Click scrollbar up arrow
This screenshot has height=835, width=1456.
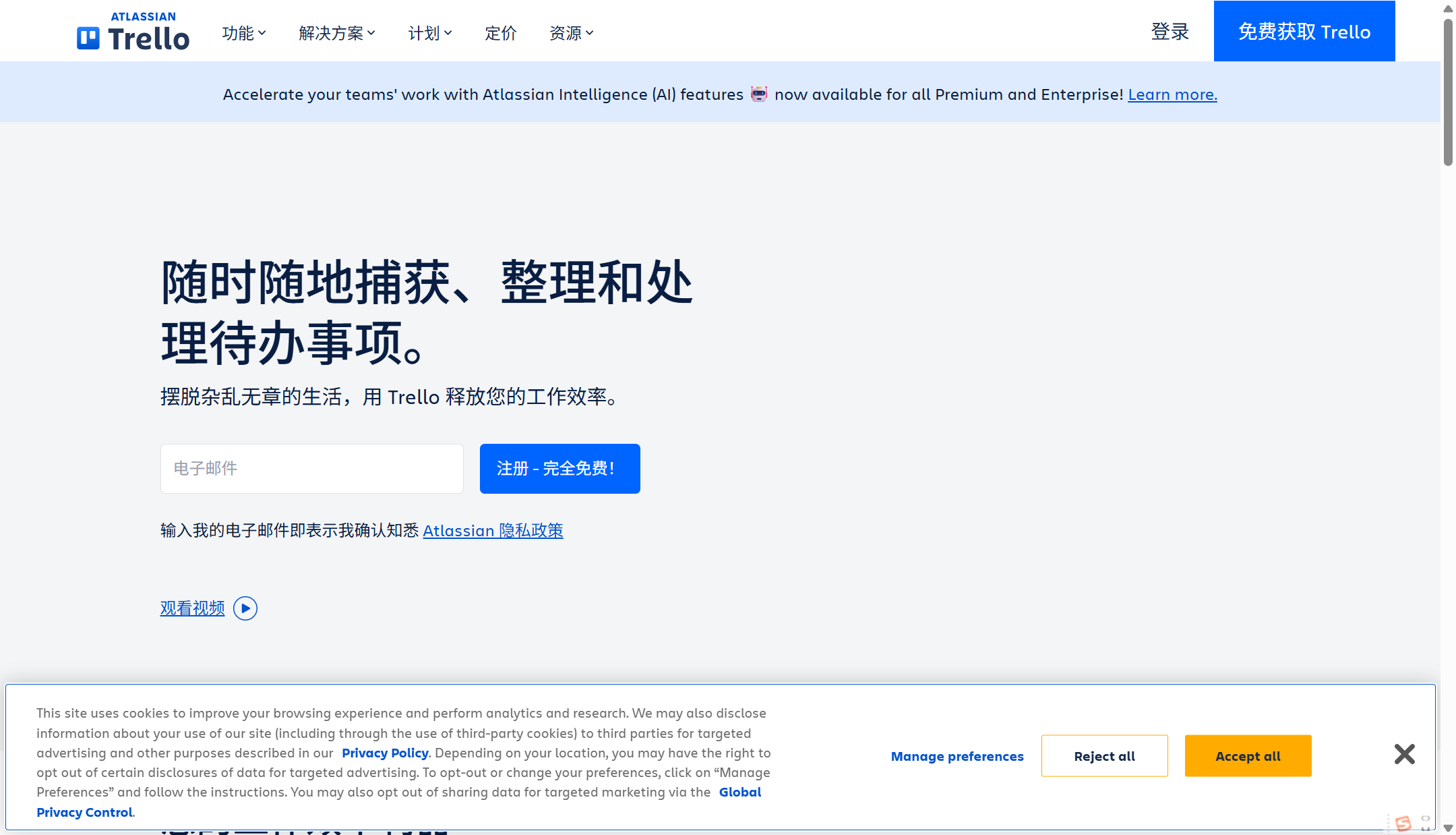click(x=1448, y=9)
